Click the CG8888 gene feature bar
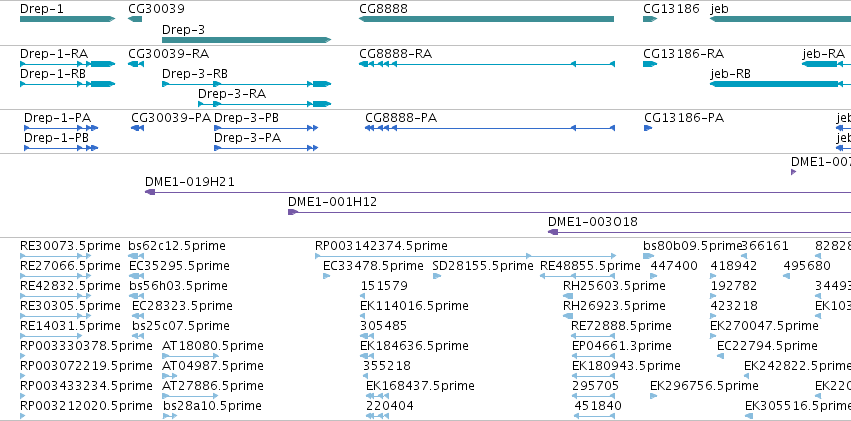Viewport: 851px width, 421px height. [486, 19]
